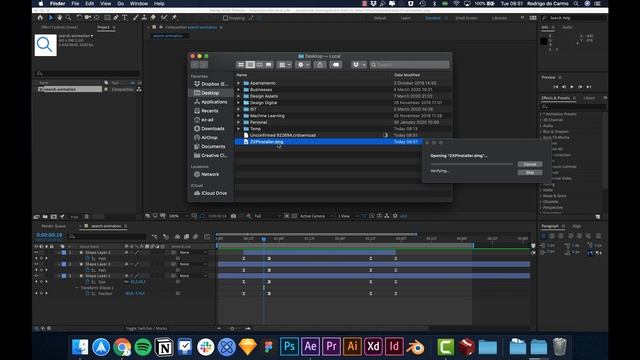This screenshot has height=360, width=640.
Task: Select the Pen tool
Action: tap(116, 18)
